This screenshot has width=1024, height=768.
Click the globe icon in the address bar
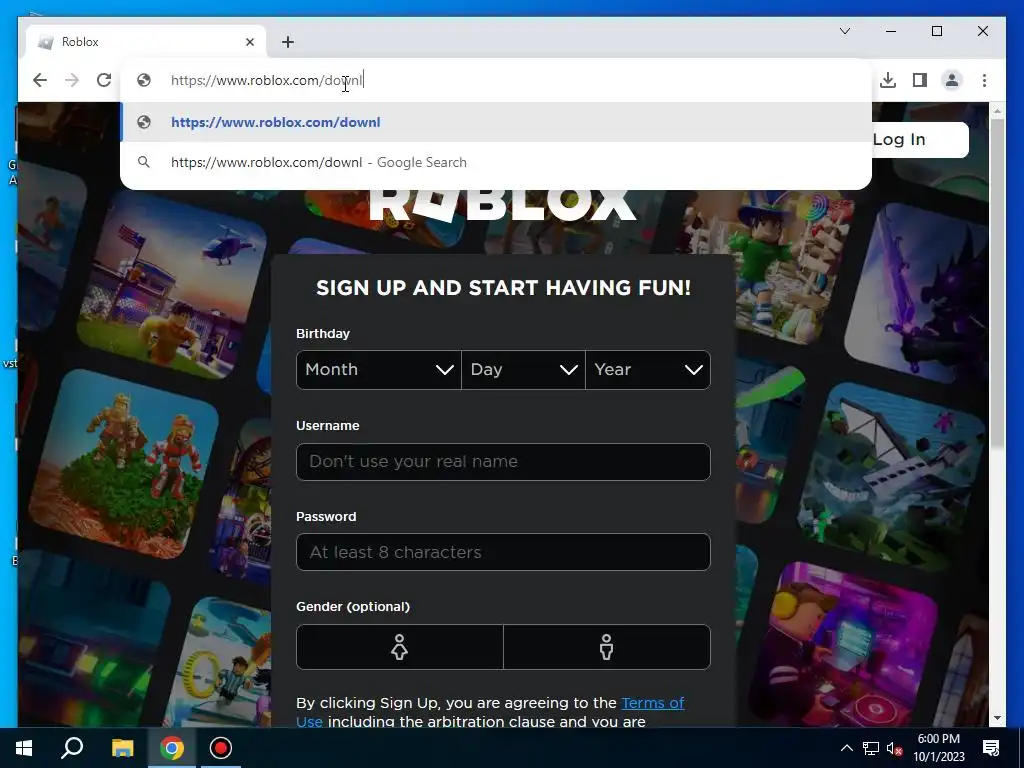click(x=144, y=80)
